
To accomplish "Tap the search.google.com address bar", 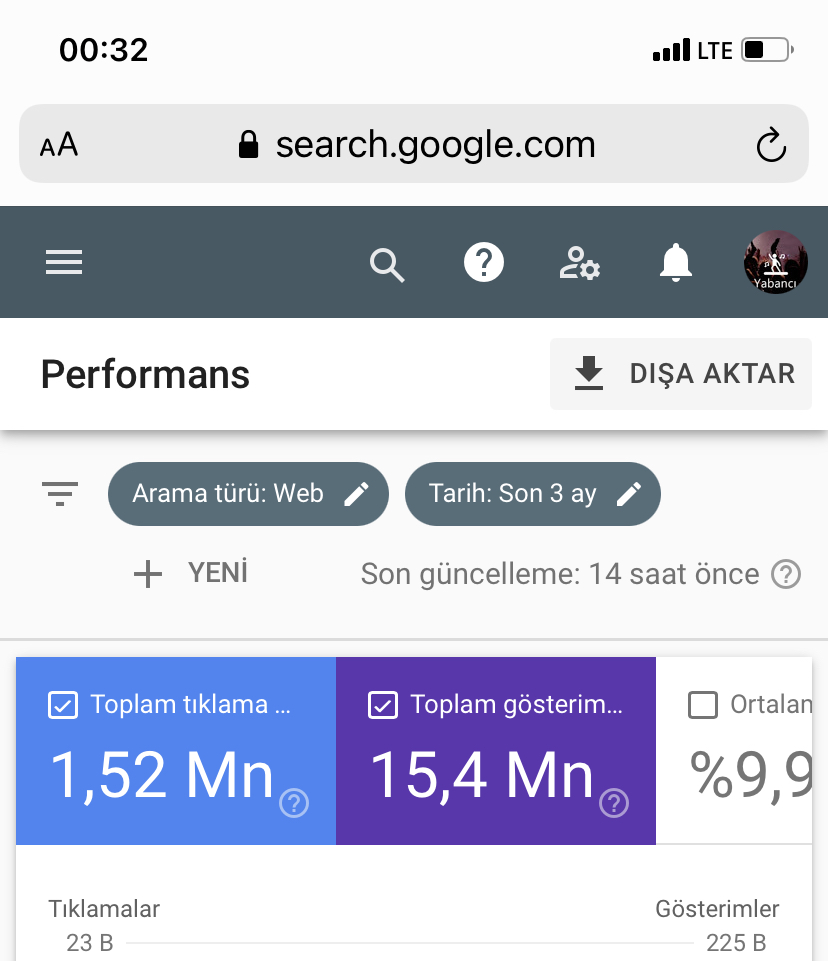I will (414, 144).
